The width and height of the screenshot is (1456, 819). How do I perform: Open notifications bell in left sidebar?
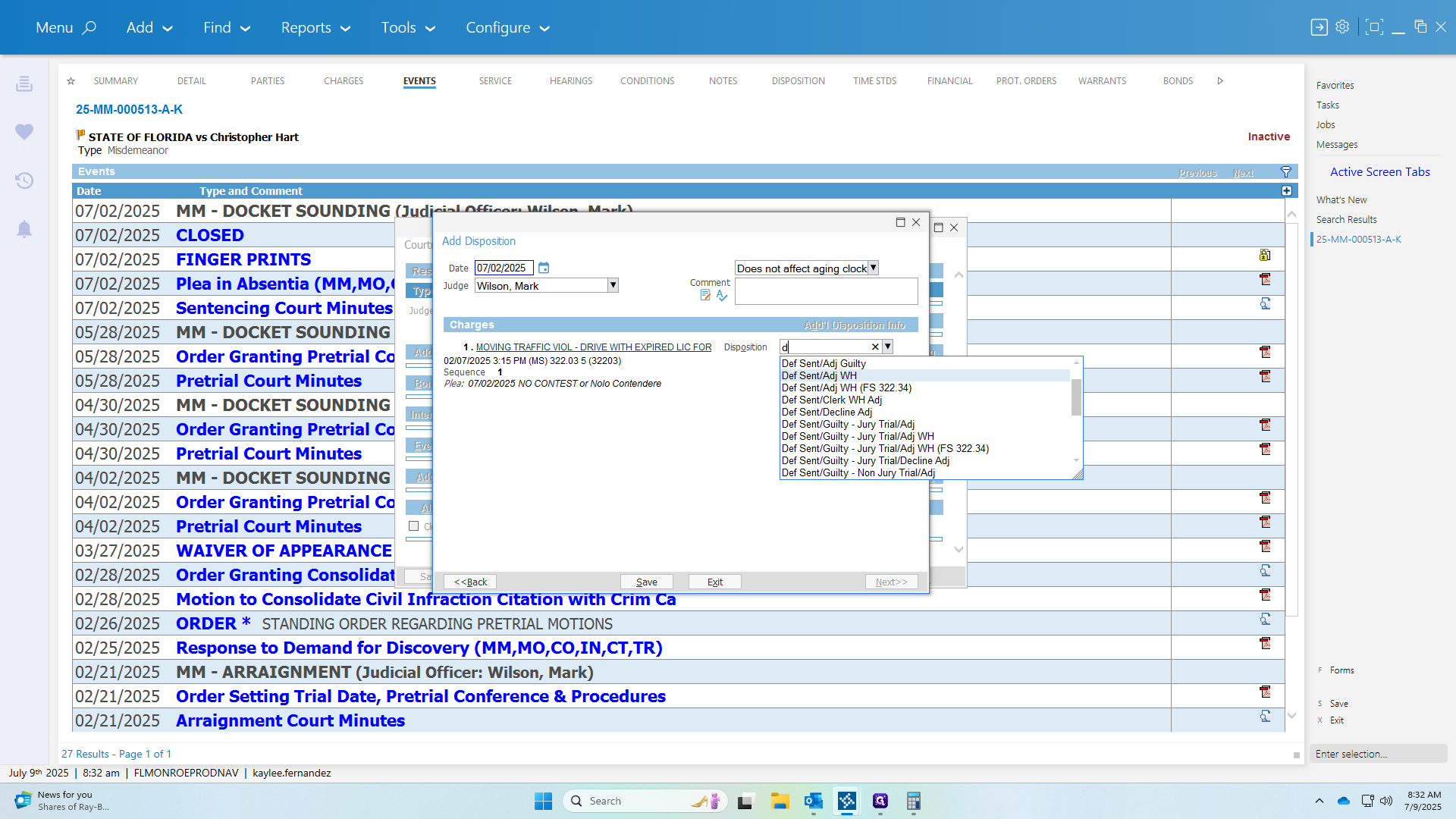coord(24,229)
